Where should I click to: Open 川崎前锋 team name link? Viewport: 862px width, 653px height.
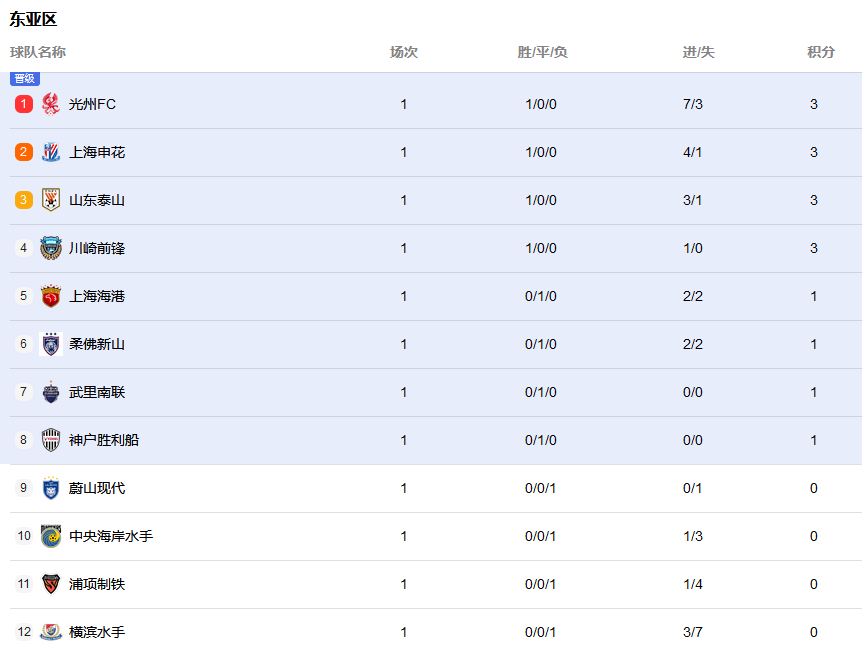point(97,248)
